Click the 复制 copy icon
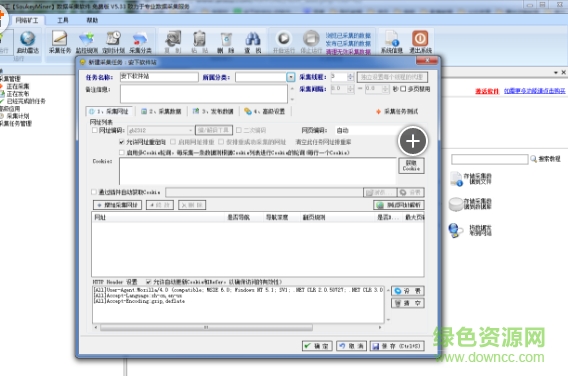The height and width of the screenshot is (376, 568). tap(173, 38)
